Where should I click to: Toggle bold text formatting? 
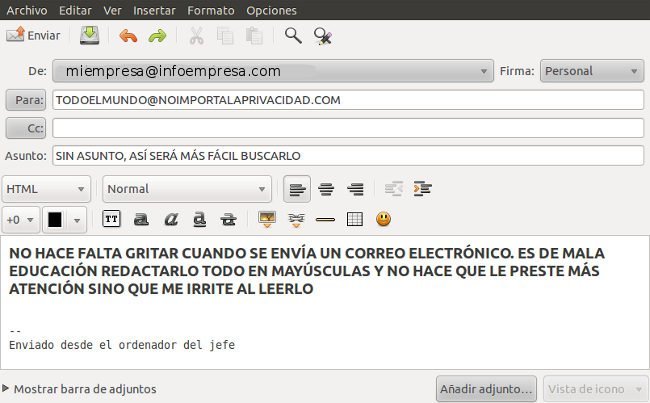point(141,219)
